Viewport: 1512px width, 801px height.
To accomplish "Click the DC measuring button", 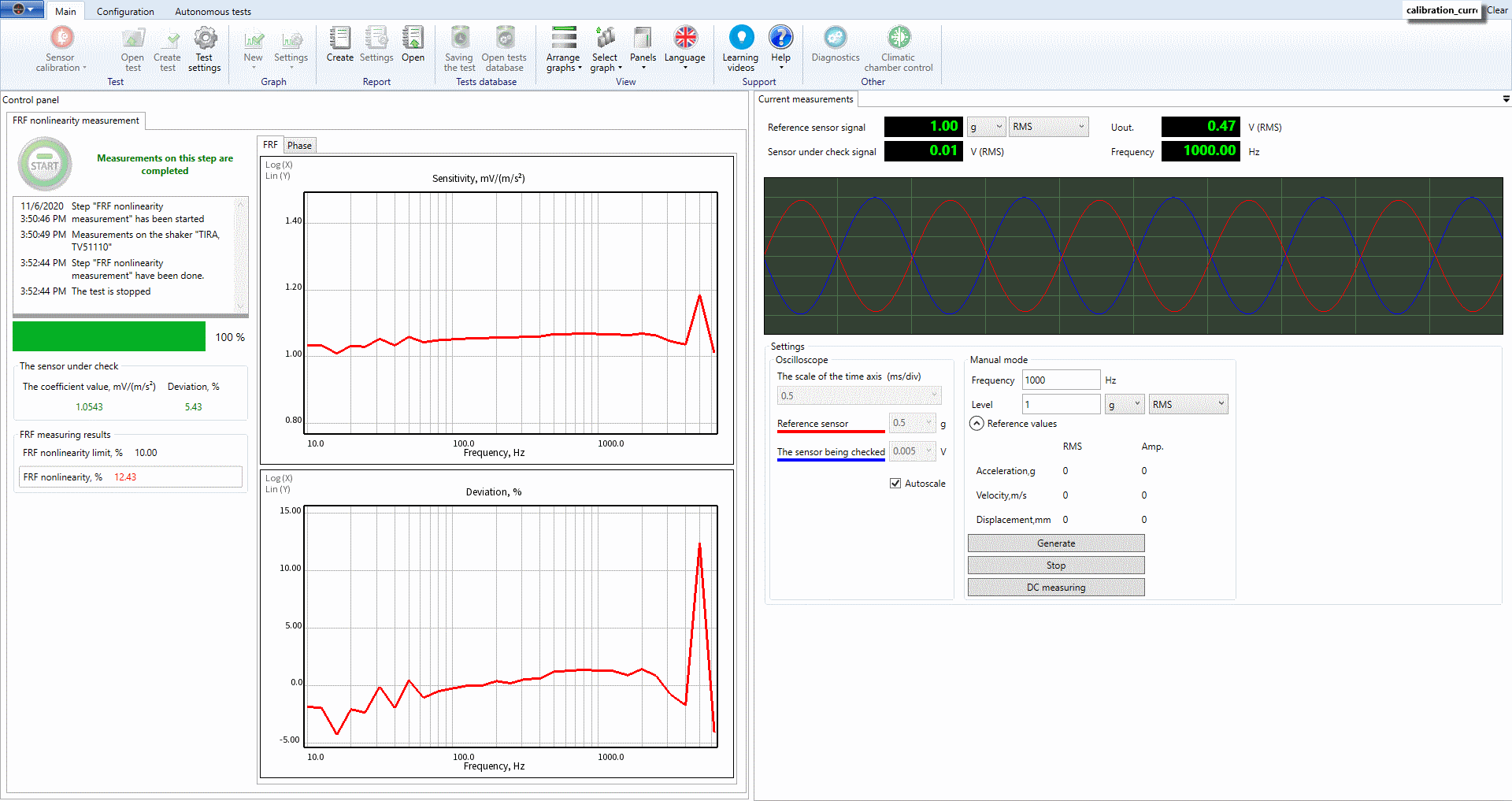I will (1055, 588).
